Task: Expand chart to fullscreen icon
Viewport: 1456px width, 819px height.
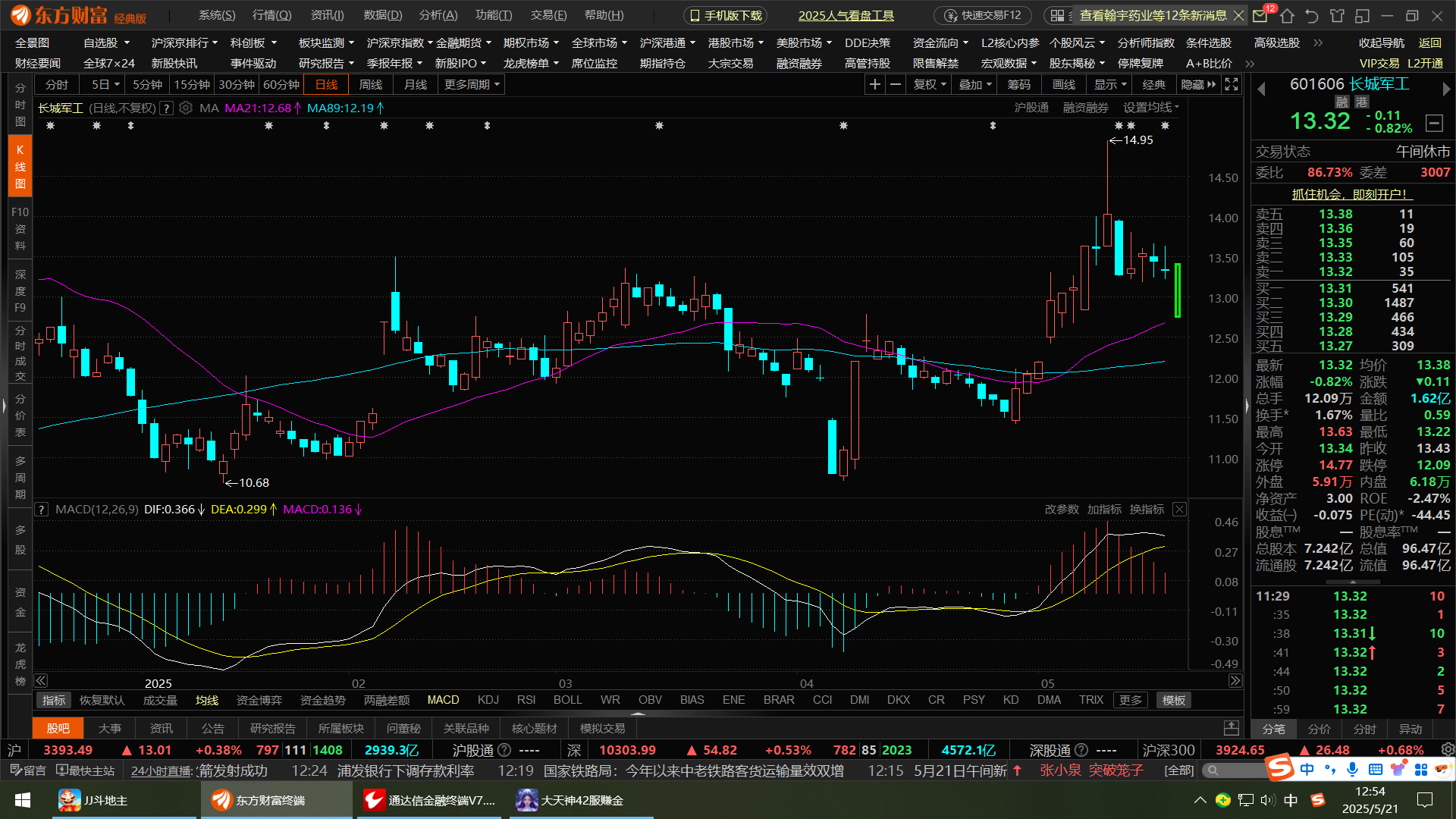Action: pyautogui.click(x=1232, y=85)
